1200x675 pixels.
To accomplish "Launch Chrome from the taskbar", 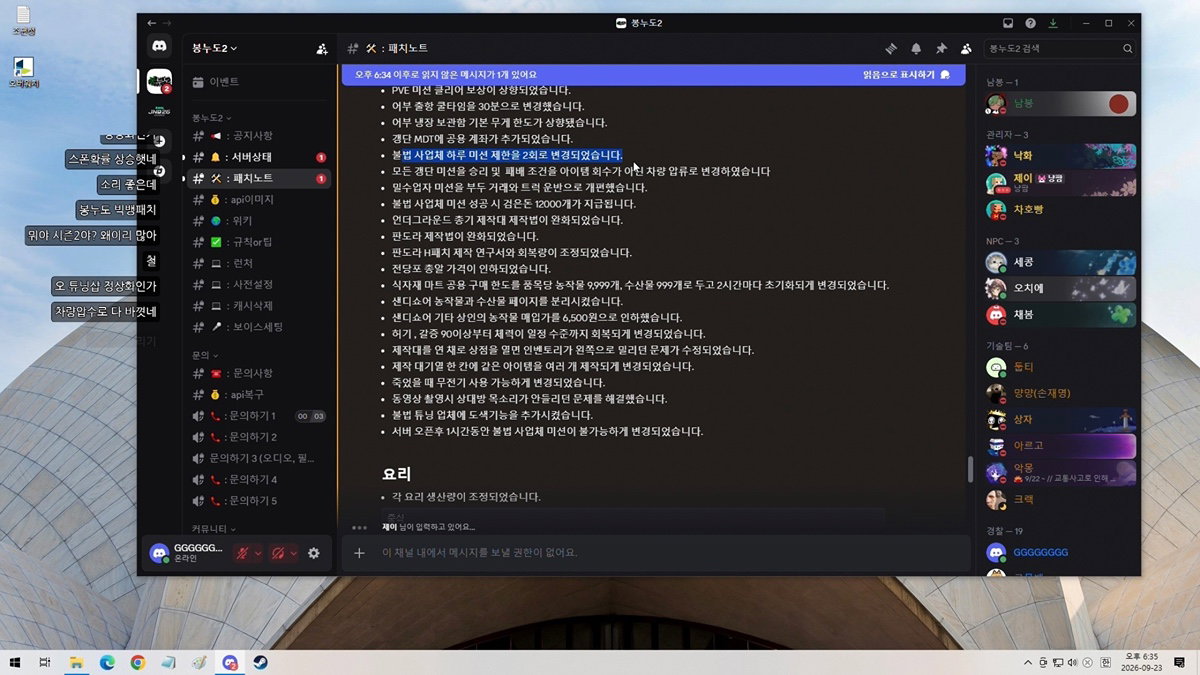I will [x=138, y=662].
